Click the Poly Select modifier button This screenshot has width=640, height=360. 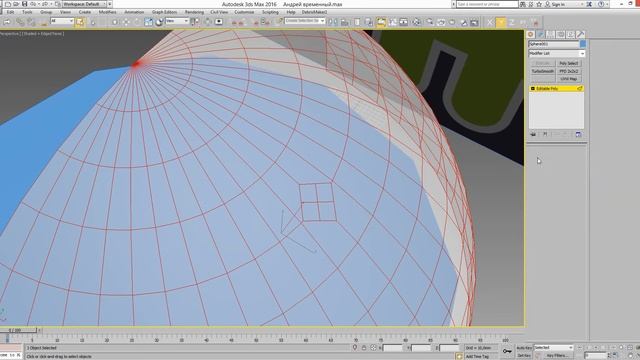569,63
